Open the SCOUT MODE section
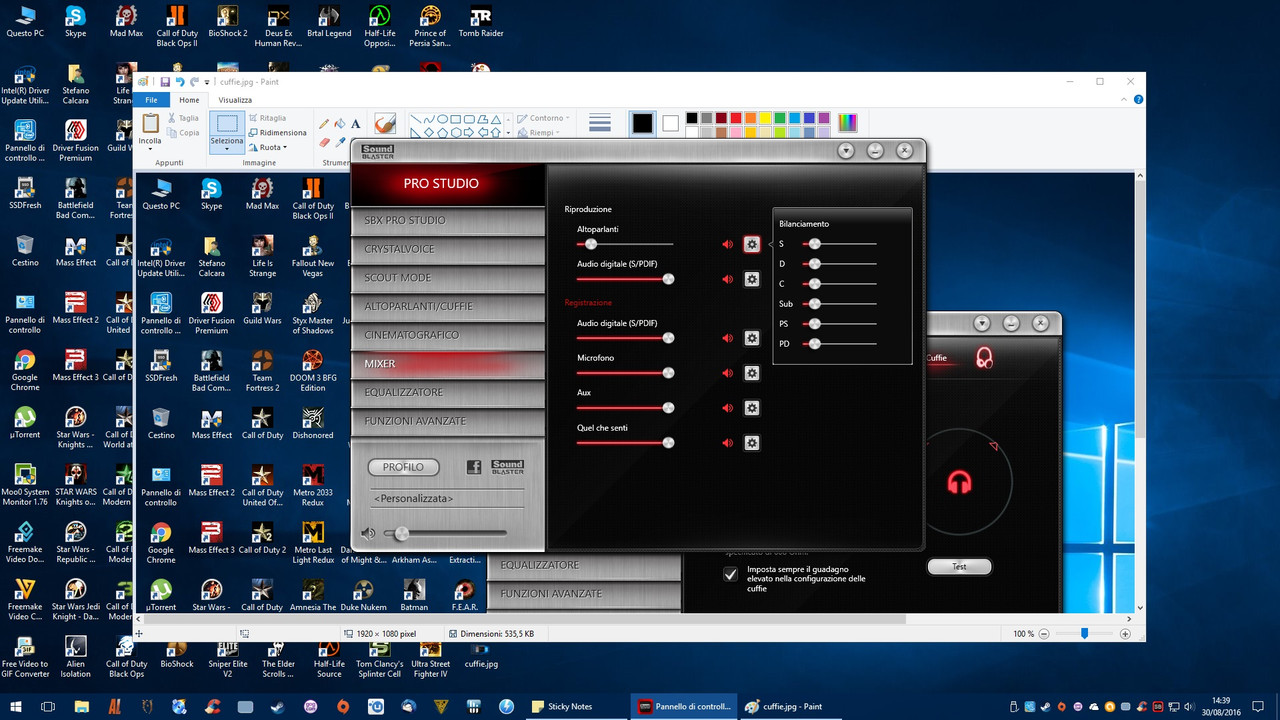The height and width of the screenshot is (720, 1280). [x=447, y=278]
